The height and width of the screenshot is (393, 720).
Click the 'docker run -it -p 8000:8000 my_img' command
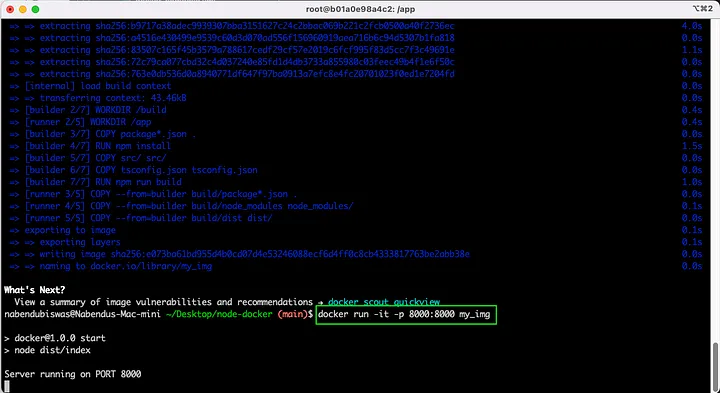[404, 314]
